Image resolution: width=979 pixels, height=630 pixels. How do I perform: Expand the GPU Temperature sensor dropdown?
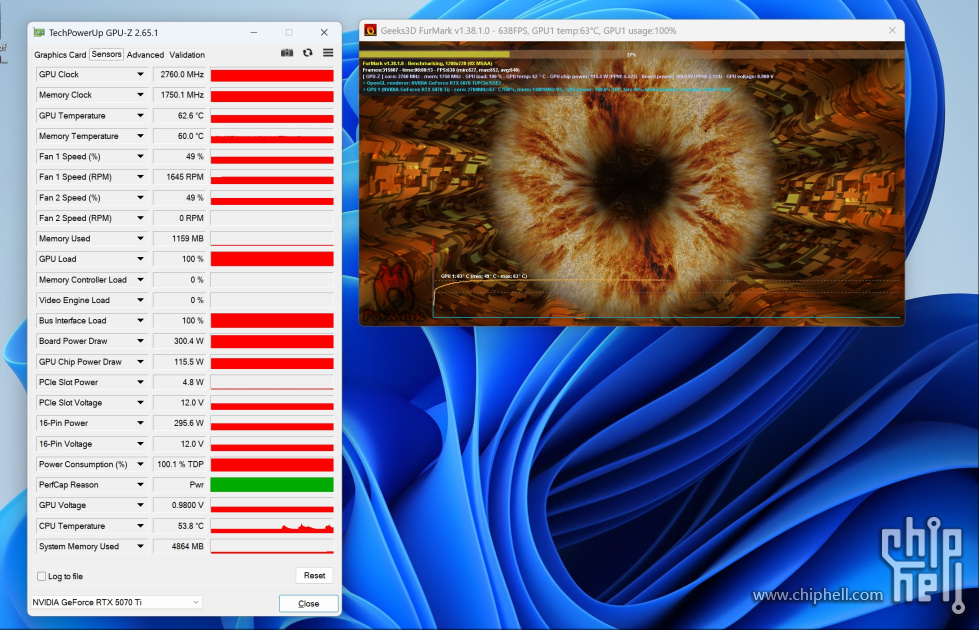point(140,116)
